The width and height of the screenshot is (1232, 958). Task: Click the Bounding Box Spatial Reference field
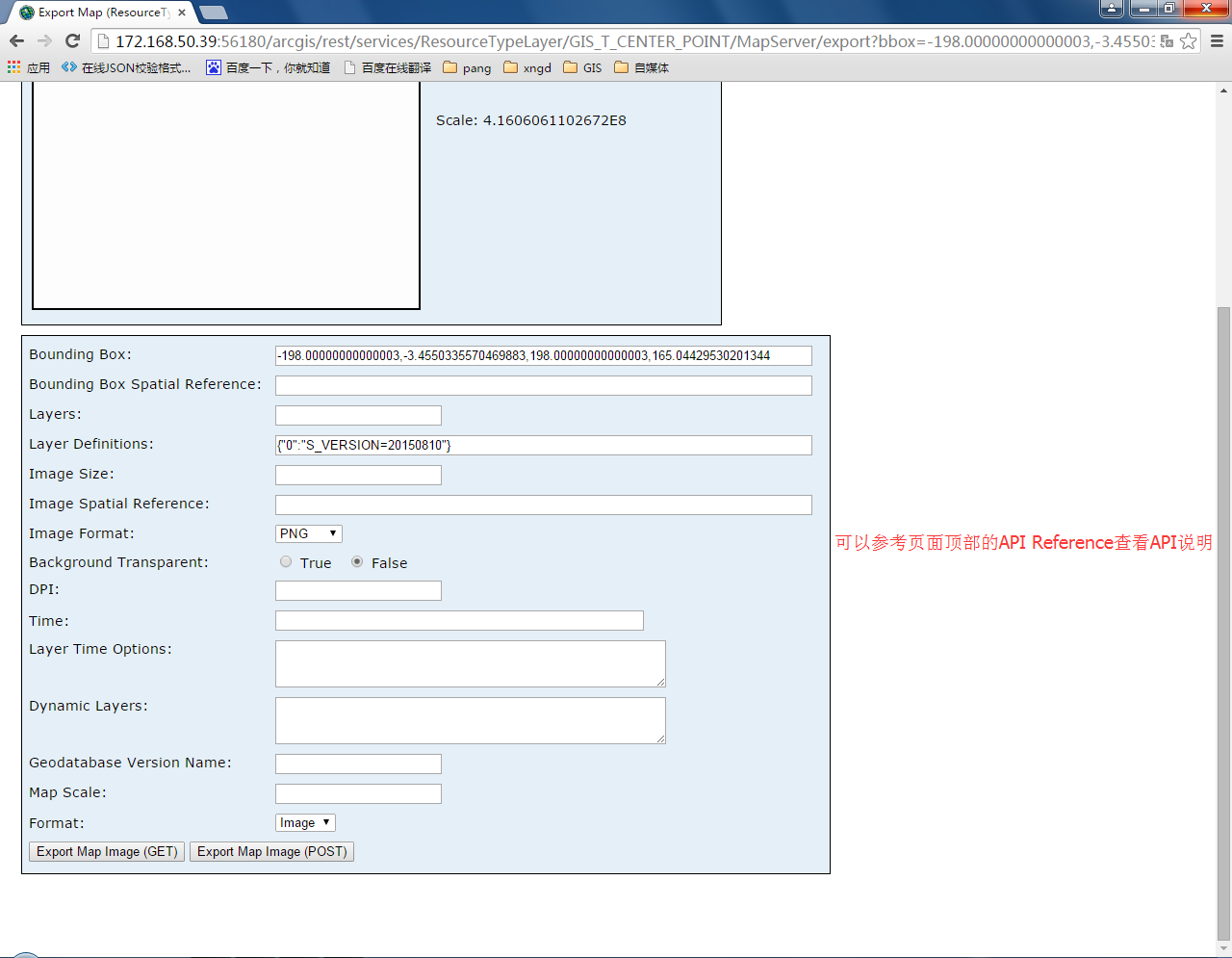[544, 385]
